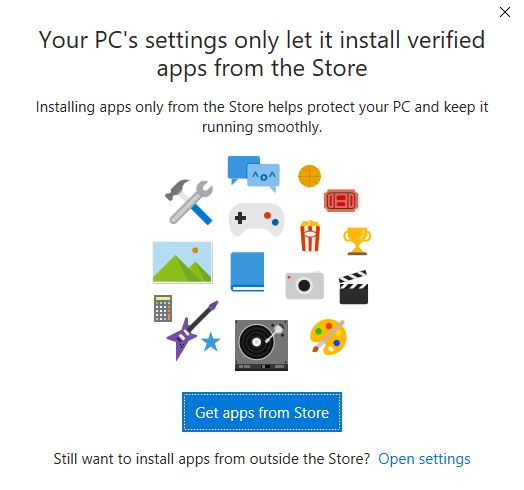Click the popcorn box icon
The width and height of the screenshot is (524, 490).
coord(310,236)
